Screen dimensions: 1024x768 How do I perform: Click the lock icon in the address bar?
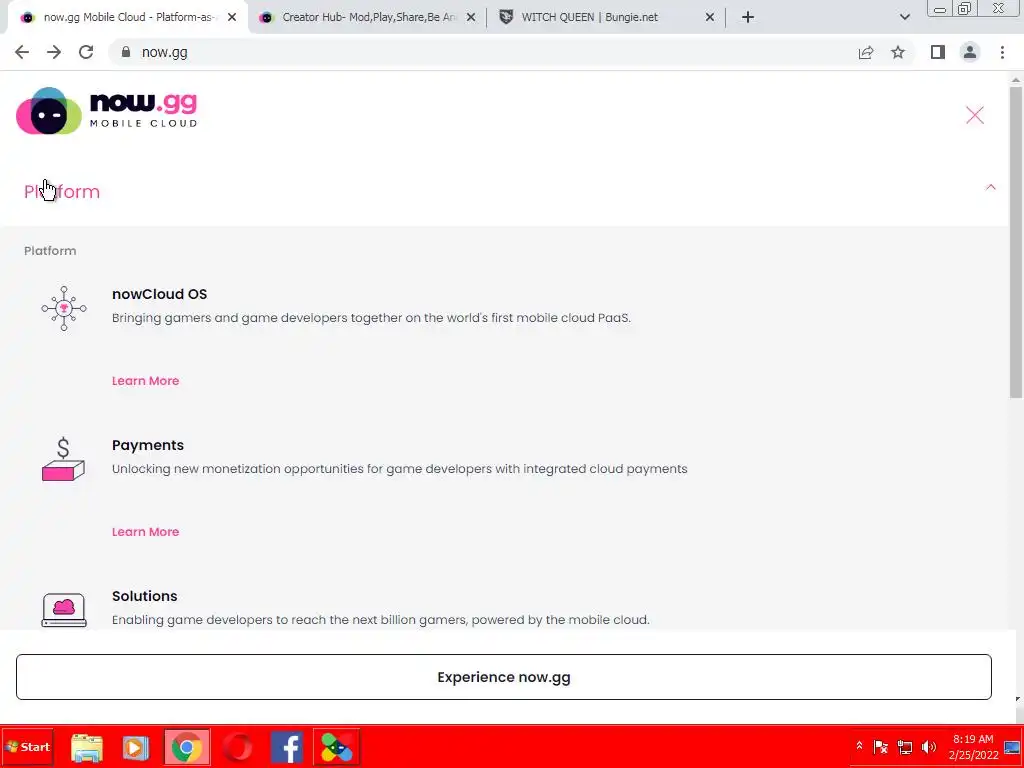point(126,52)
